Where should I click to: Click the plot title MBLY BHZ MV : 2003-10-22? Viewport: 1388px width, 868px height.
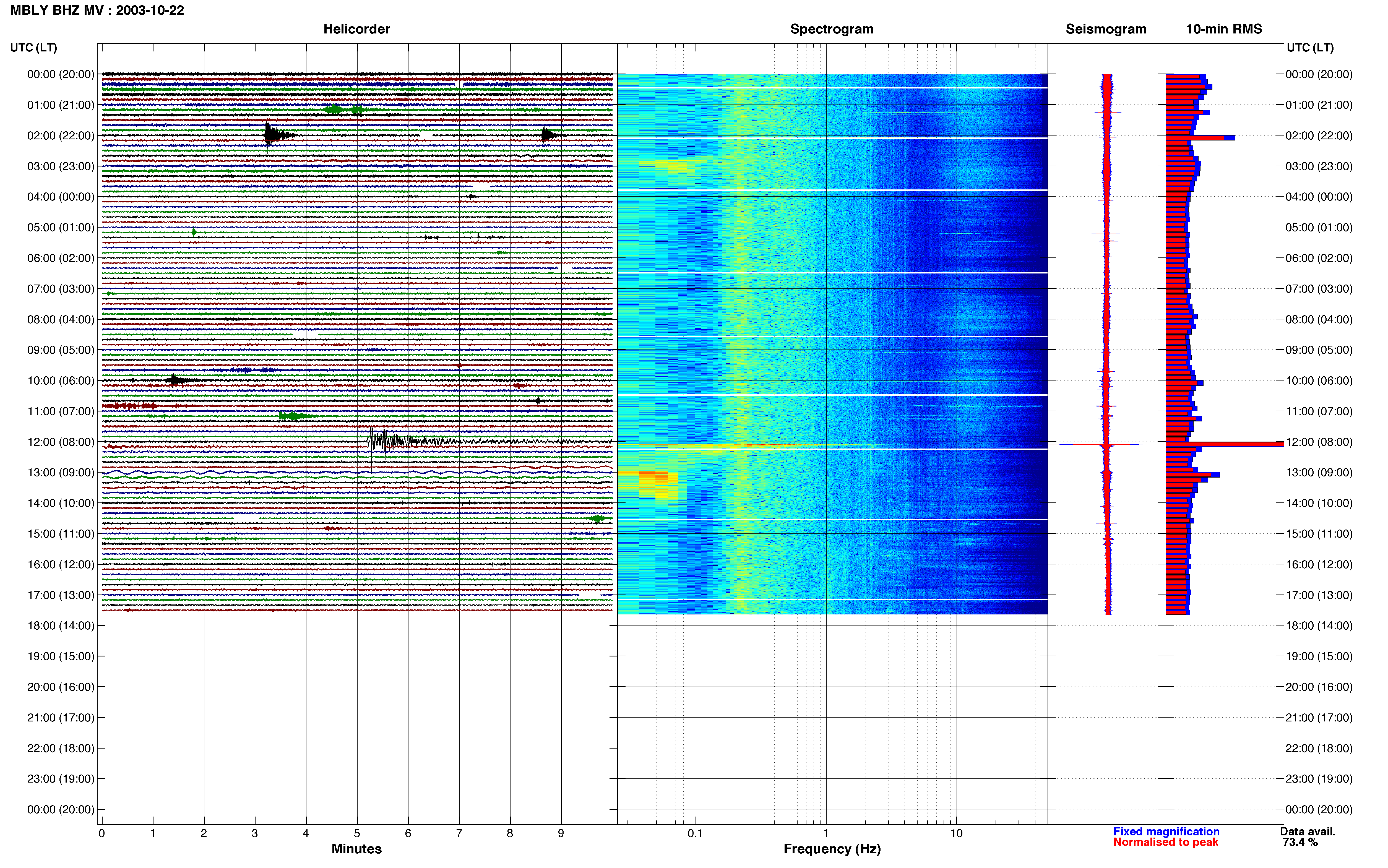pos(97,10)
